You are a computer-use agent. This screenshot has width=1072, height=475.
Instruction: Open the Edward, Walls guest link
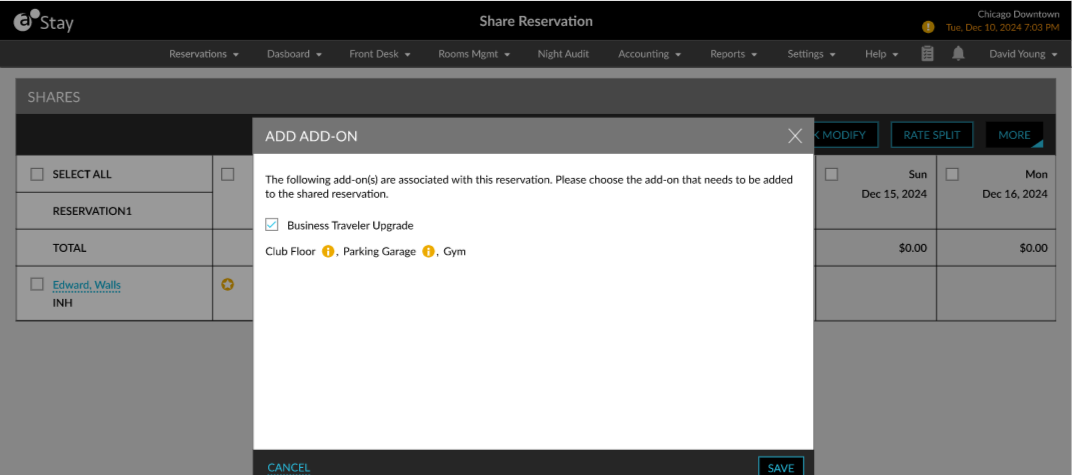click(87, 285)
